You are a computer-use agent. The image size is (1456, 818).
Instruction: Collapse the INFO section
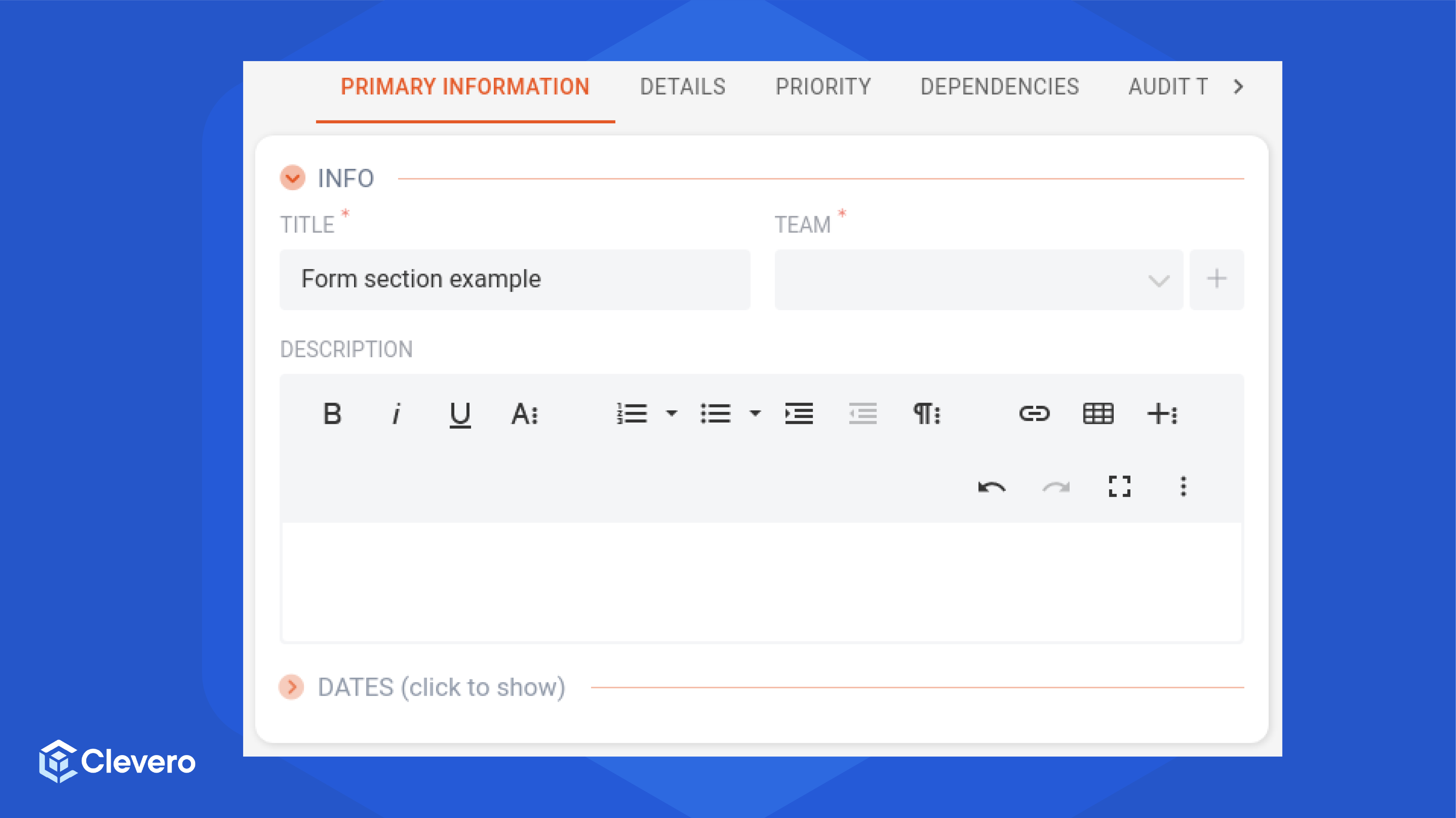[x=293, y=178]
